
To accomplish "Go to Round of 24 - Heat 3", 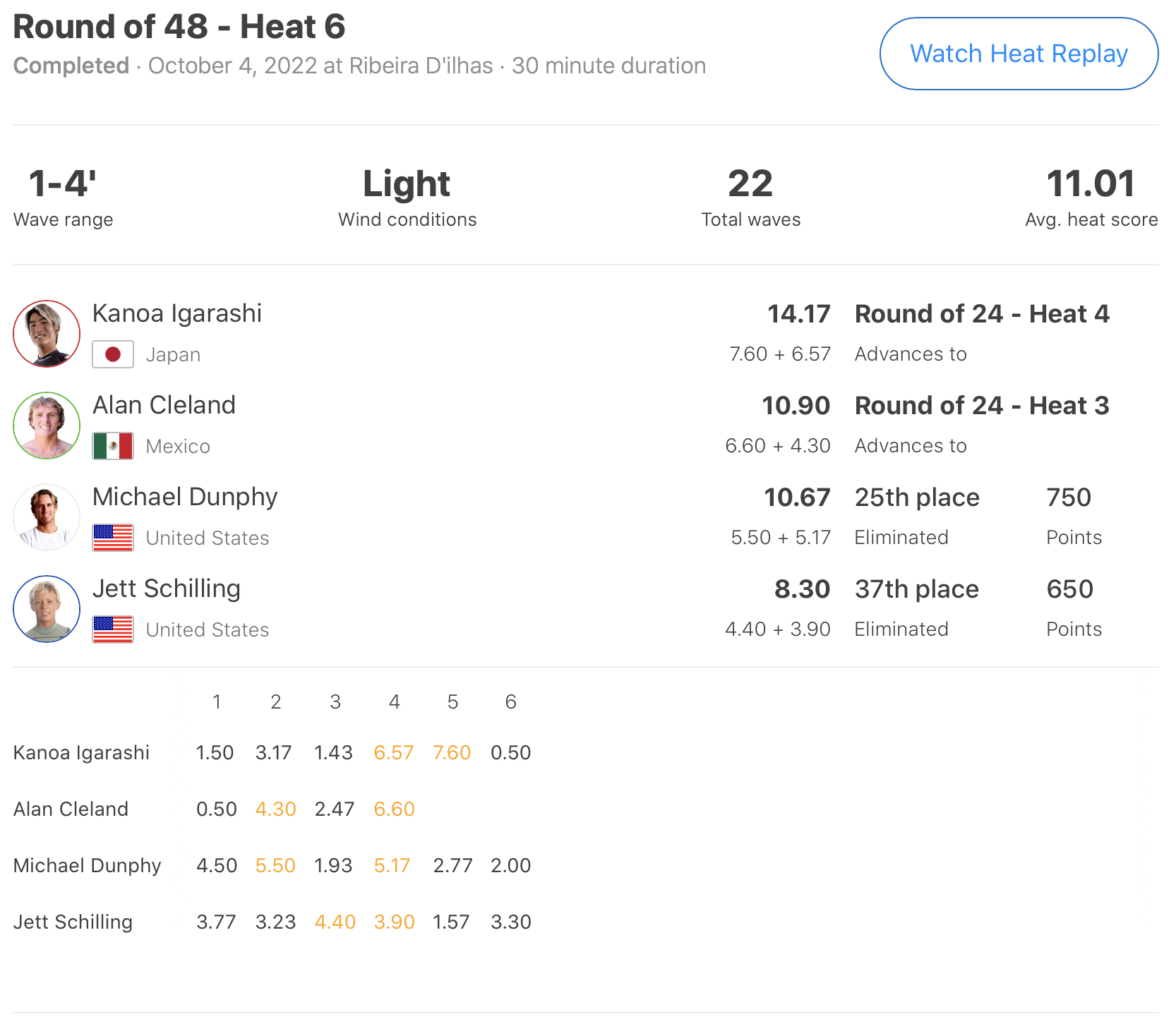I will 982,406.
